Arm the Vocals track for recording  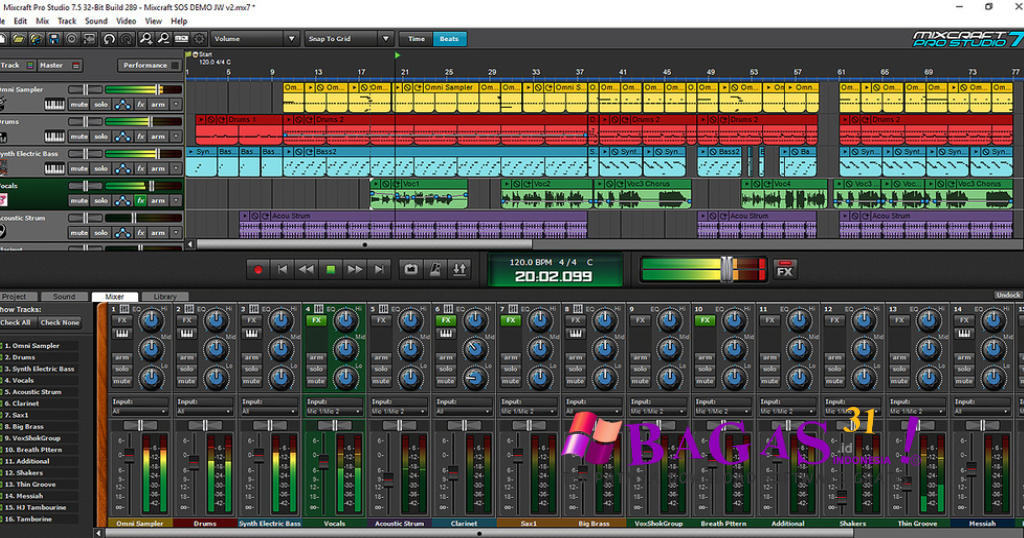coord(158,200)
